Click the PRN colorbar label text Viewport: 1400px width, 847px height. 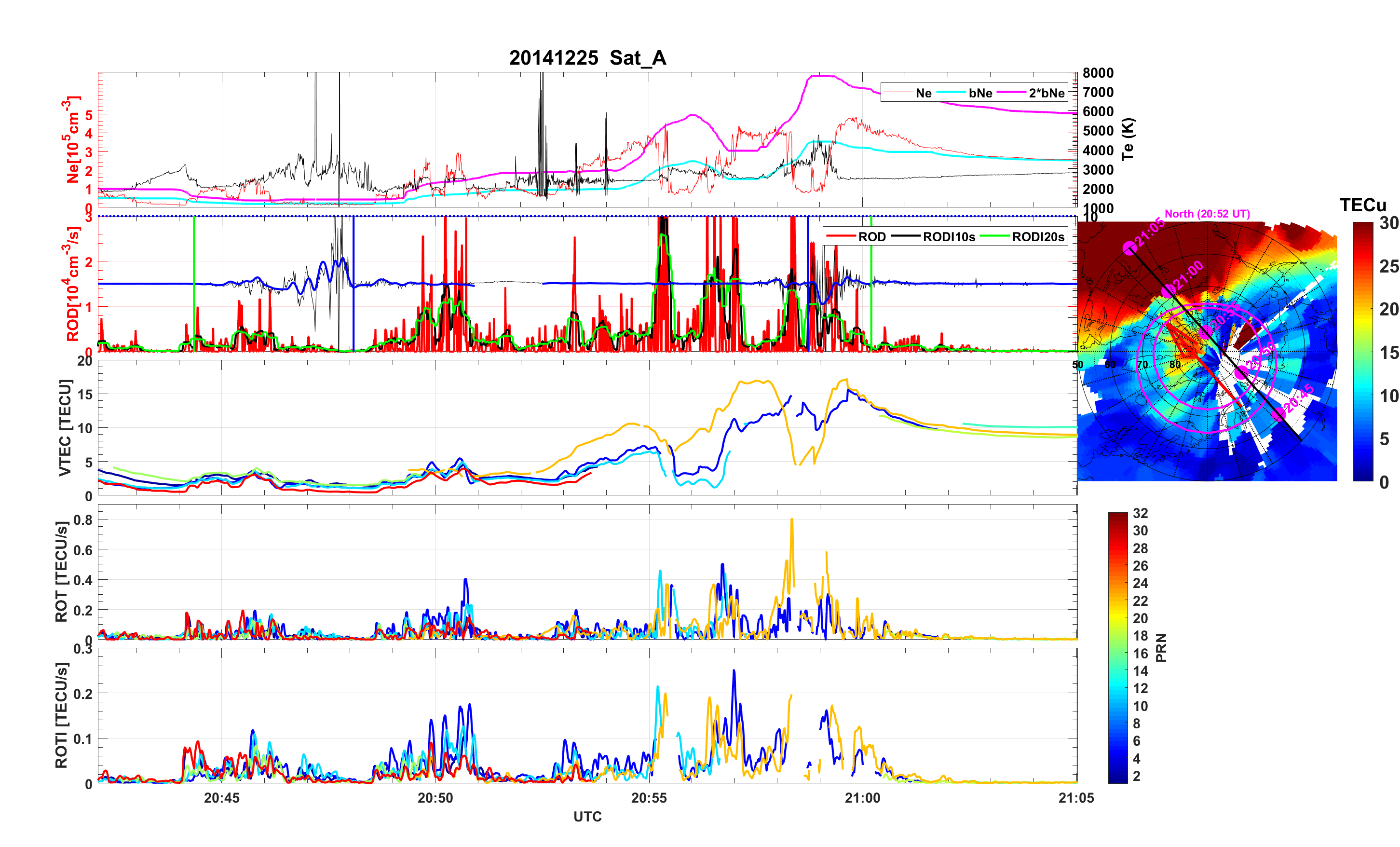point(1161,647)
